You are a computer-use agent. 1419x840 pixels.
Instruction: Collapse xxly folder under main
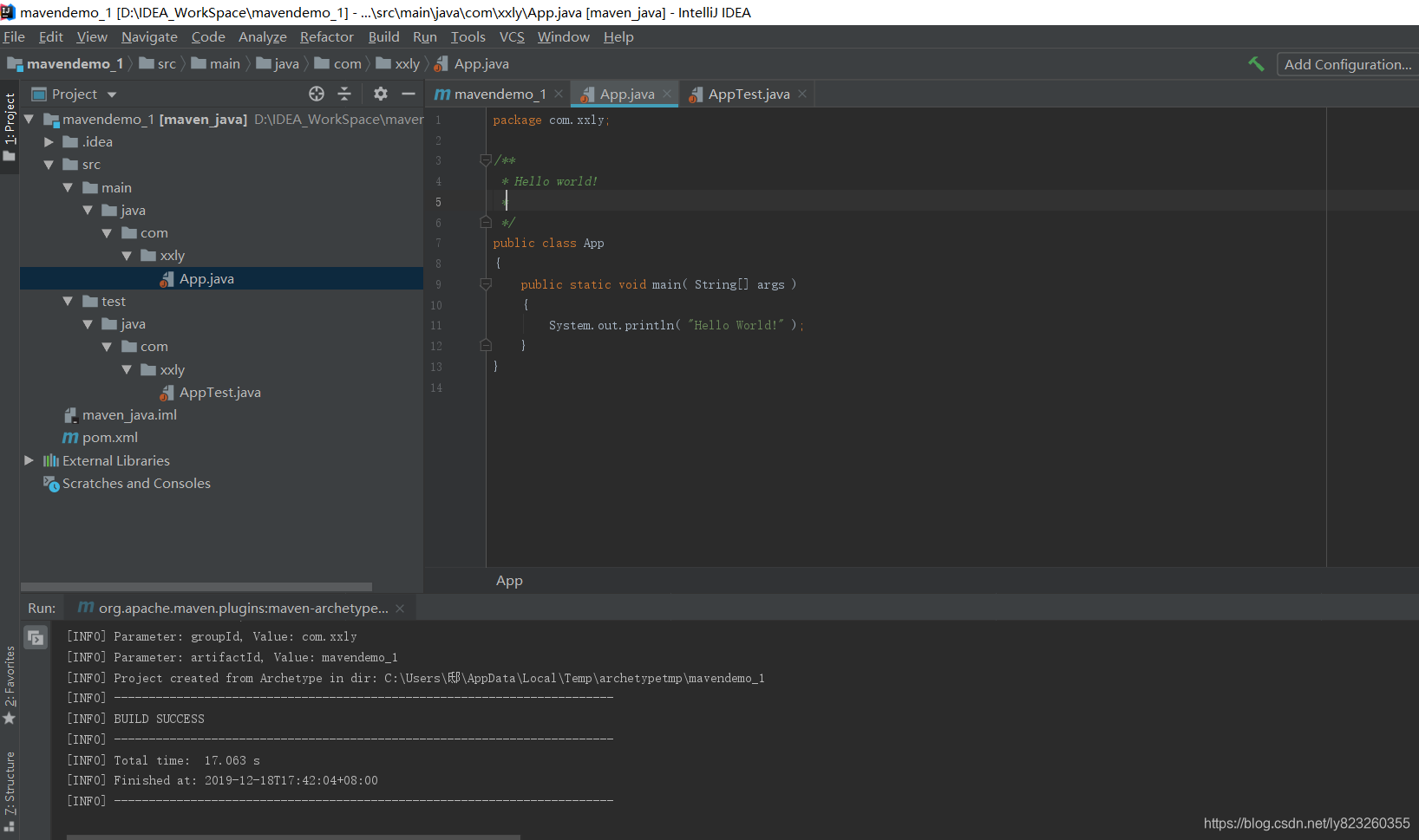click(127, 255)
